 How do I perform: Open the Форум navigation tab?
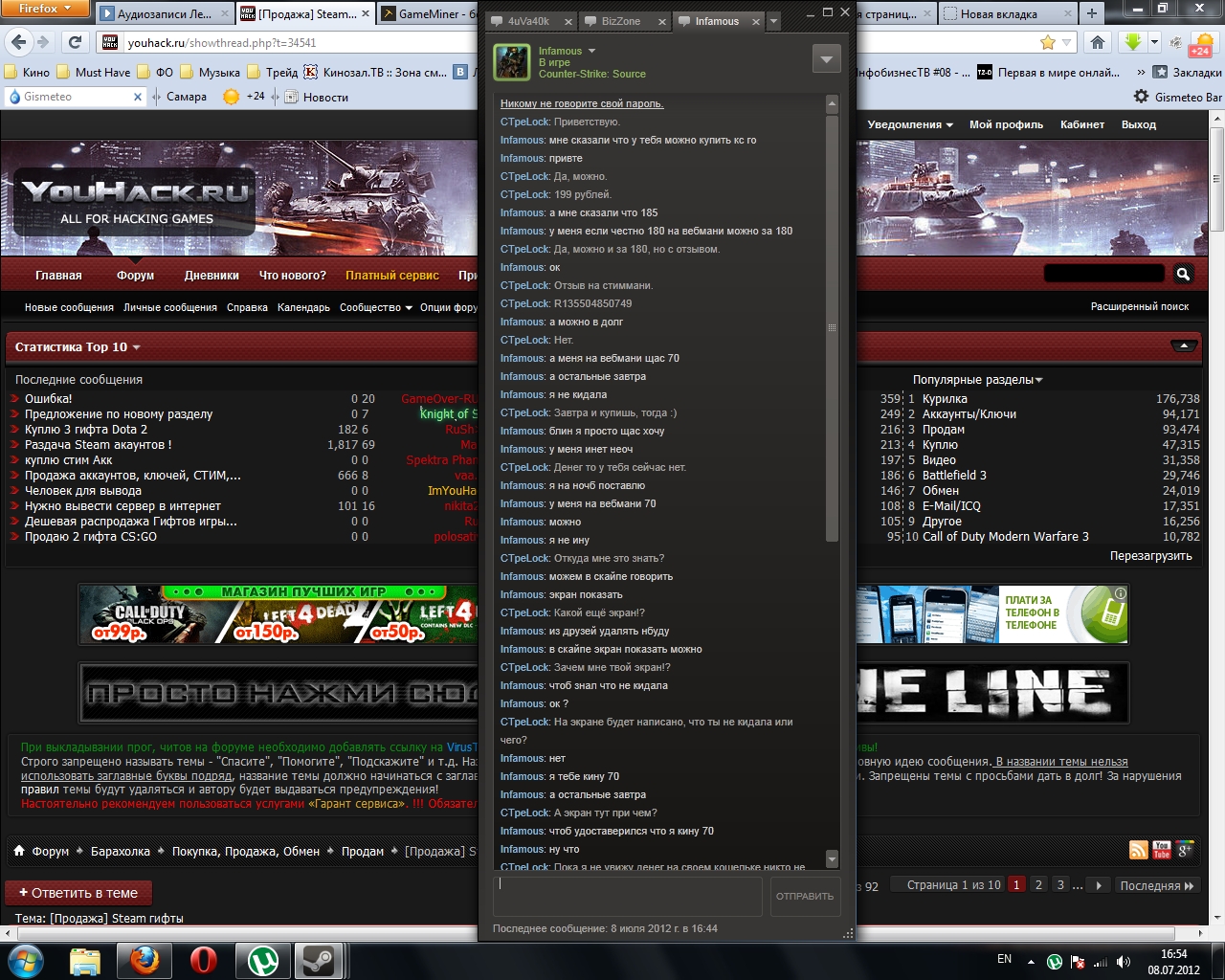tap(135, 276)
